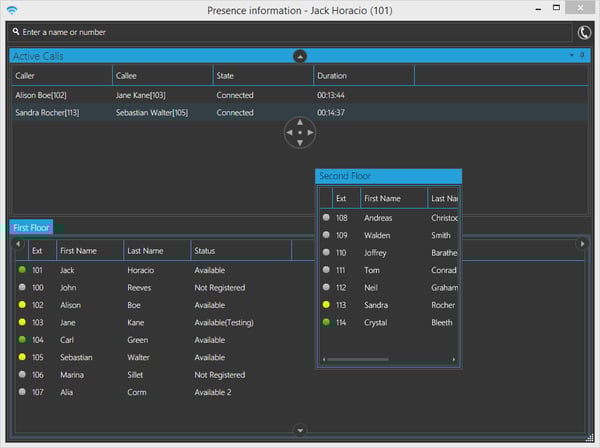Click the docking compass center dot
Image resolution: width=600 pixels, height=448 pixels.
click(x=300, y=133)
